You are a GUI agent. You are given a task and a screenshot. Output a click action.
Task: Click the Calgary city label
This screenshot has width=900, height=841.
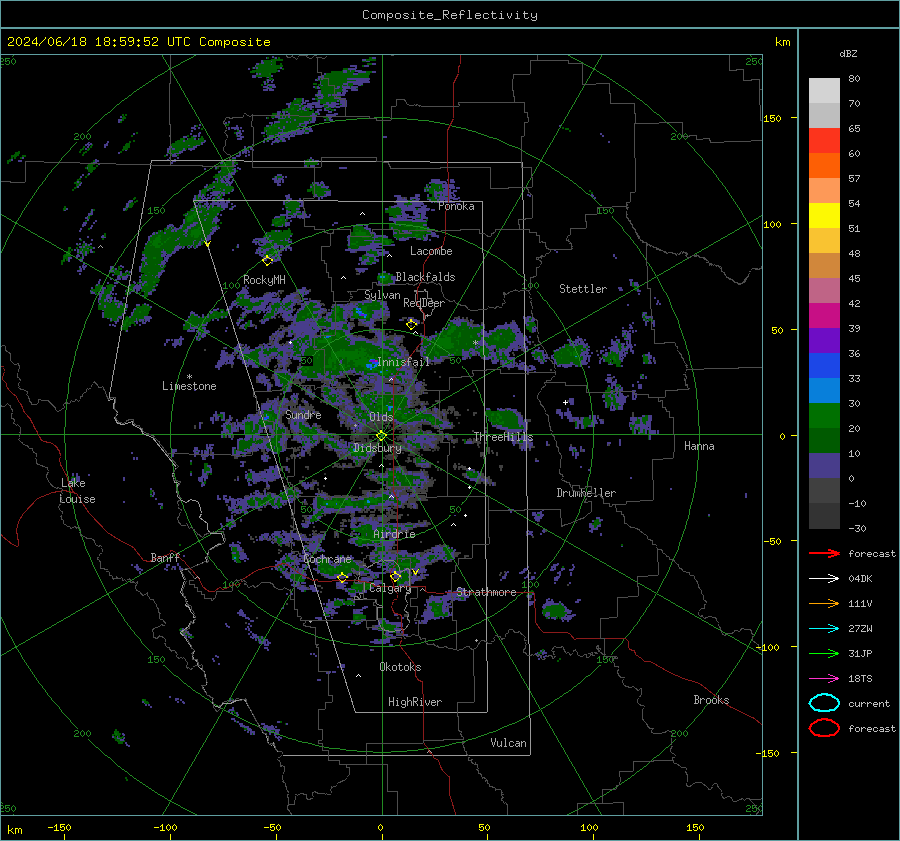click(x=390, y=588)
